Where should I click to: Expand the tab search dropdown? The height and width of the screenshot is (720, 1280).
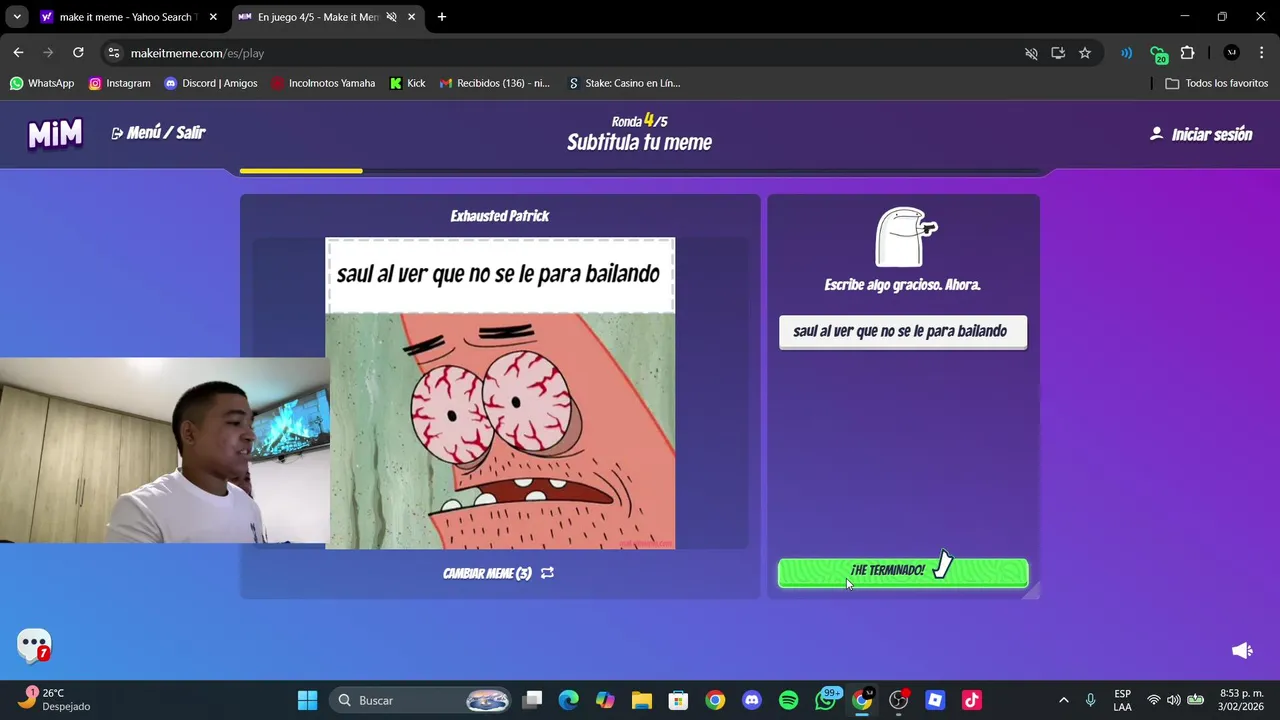point(16,17)
